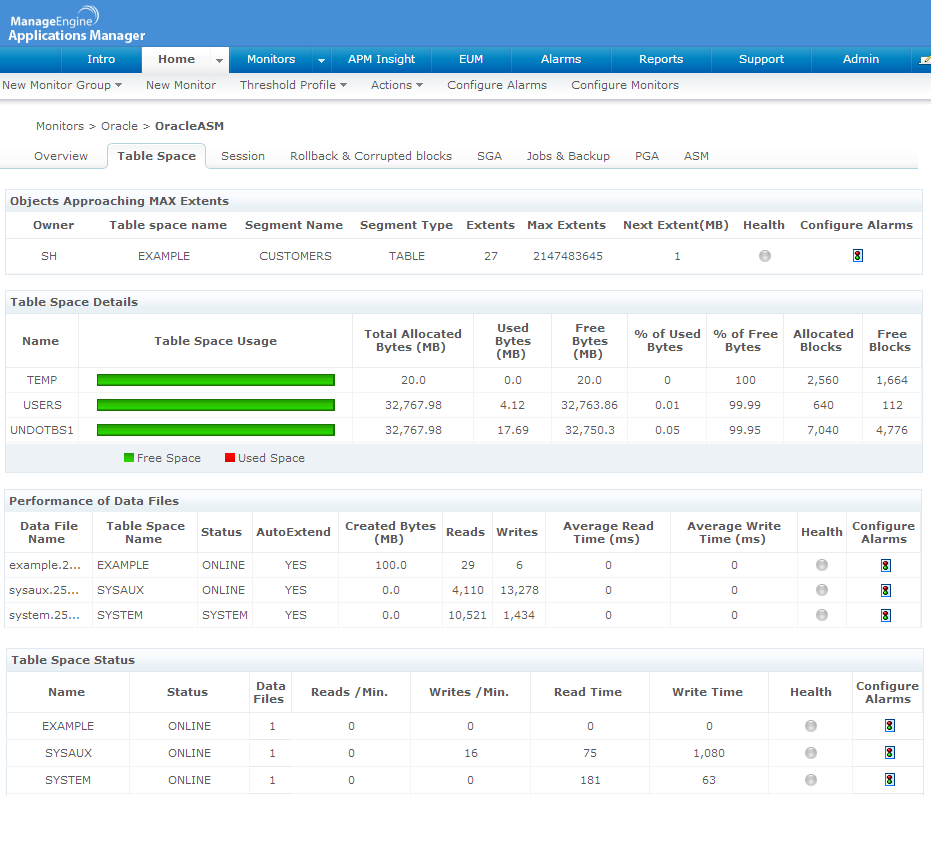931x860 pixels.
Task: Click alarm icon in SYSAUX status row
Action: (x=888, y=753)
